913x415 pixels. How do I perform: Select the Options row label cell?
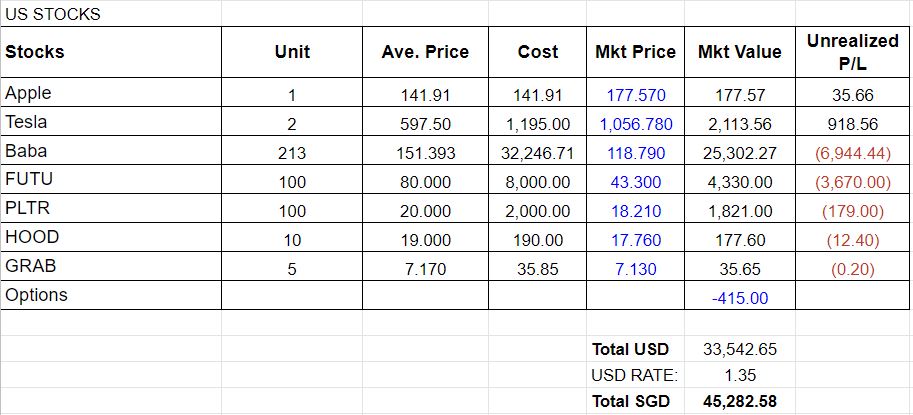[111, 295]
